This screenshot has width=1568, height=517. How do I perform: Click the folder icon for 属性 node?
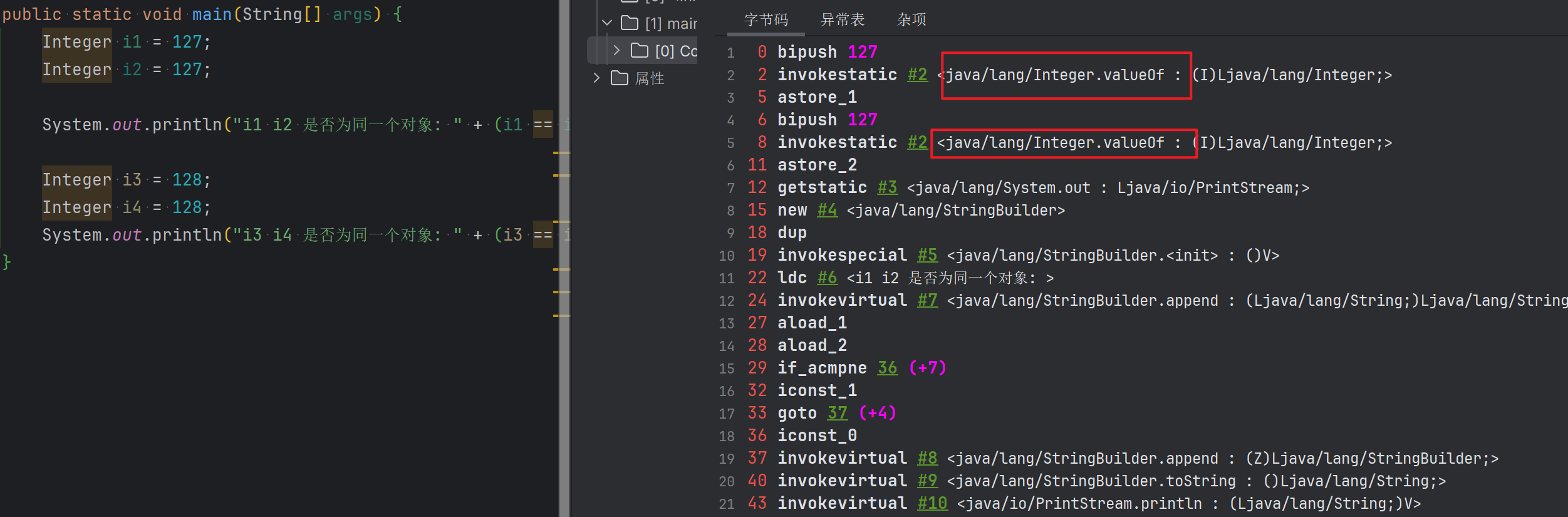[619, 78]
